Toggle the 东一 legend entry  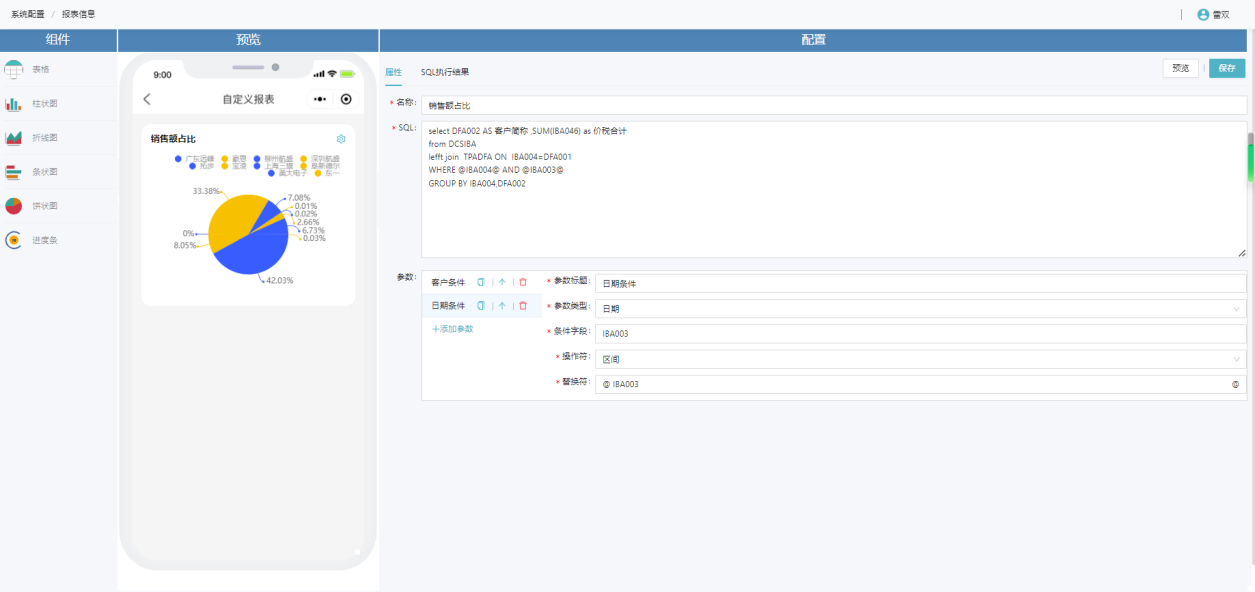(x=326, y=173)
